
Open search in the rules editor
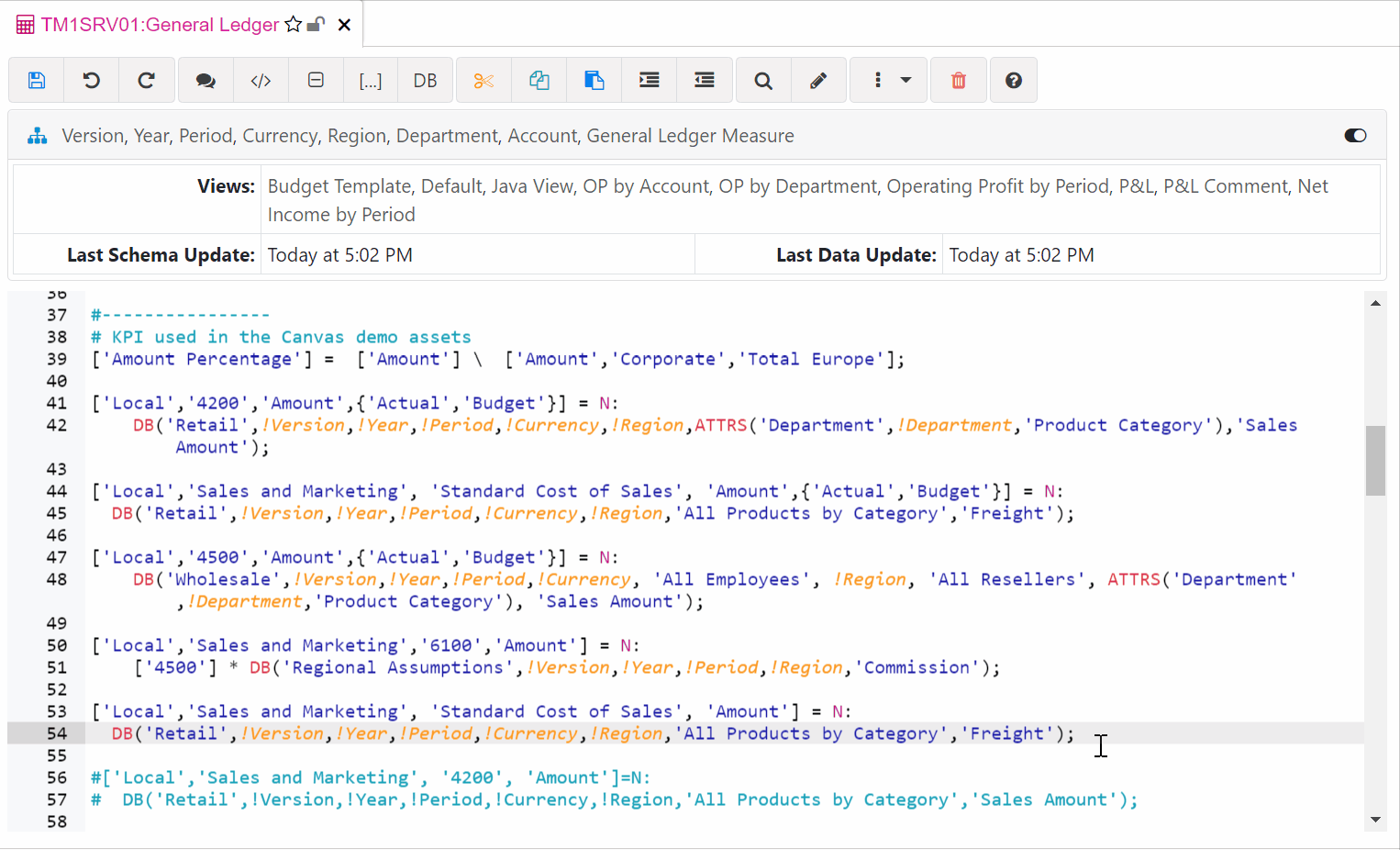pyautogui.click(x=762, y=80)
